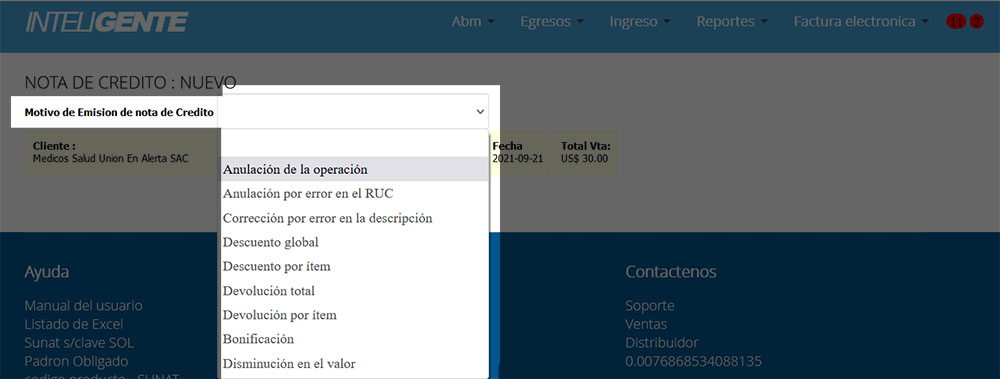Click the red notification badge showing 11
1000x379 pixels.
955,22
